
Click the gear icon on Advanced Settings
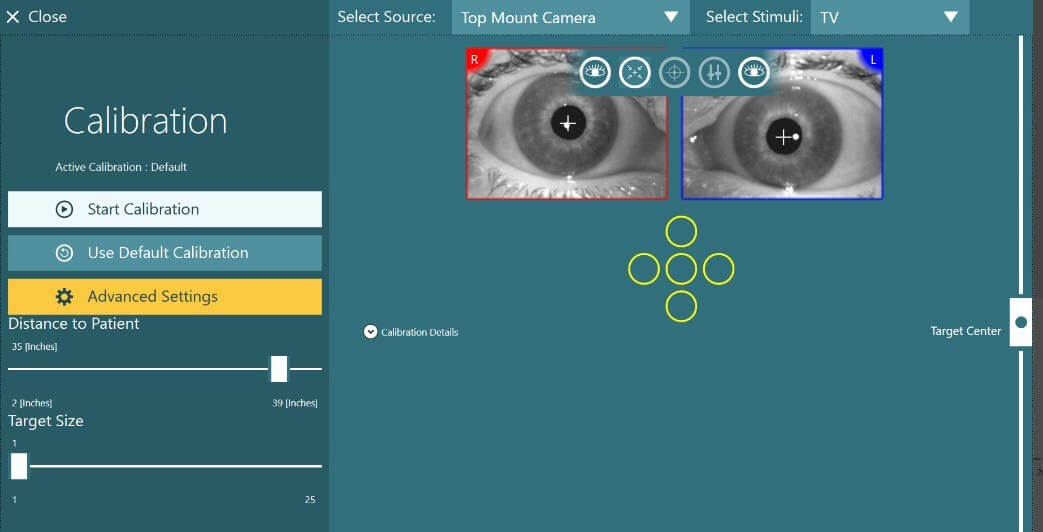tap(64, 297)
